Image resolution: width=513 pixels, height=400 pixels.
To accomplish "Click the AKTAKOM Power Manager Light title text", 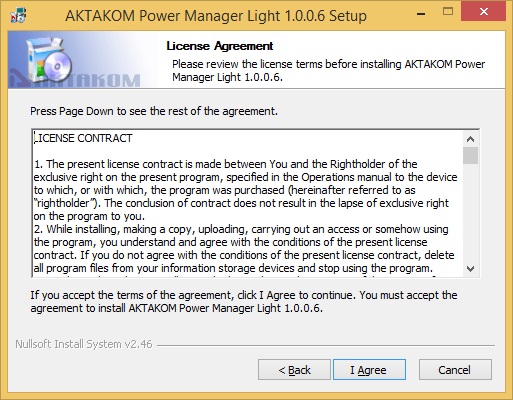I will [x=216, y=16].
